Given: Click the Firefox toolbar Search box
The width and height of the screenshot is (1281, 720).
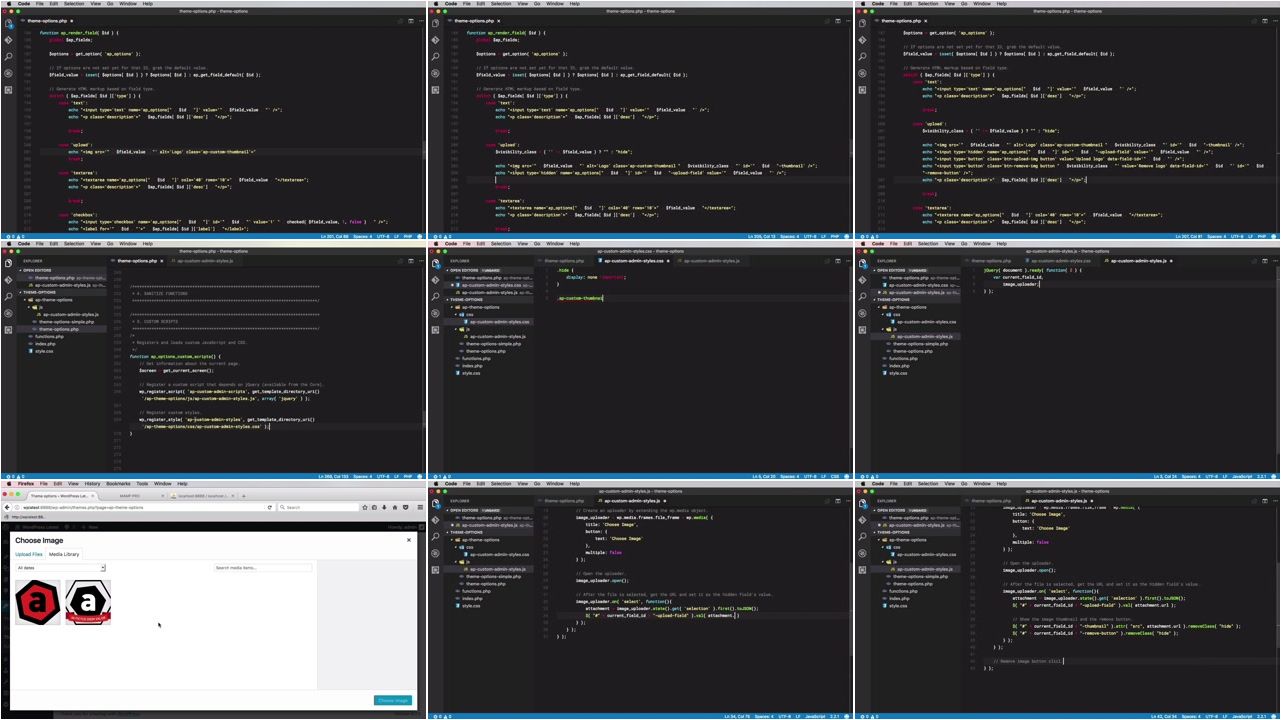Looking at the screenshot, I should (x=317, y=507).
